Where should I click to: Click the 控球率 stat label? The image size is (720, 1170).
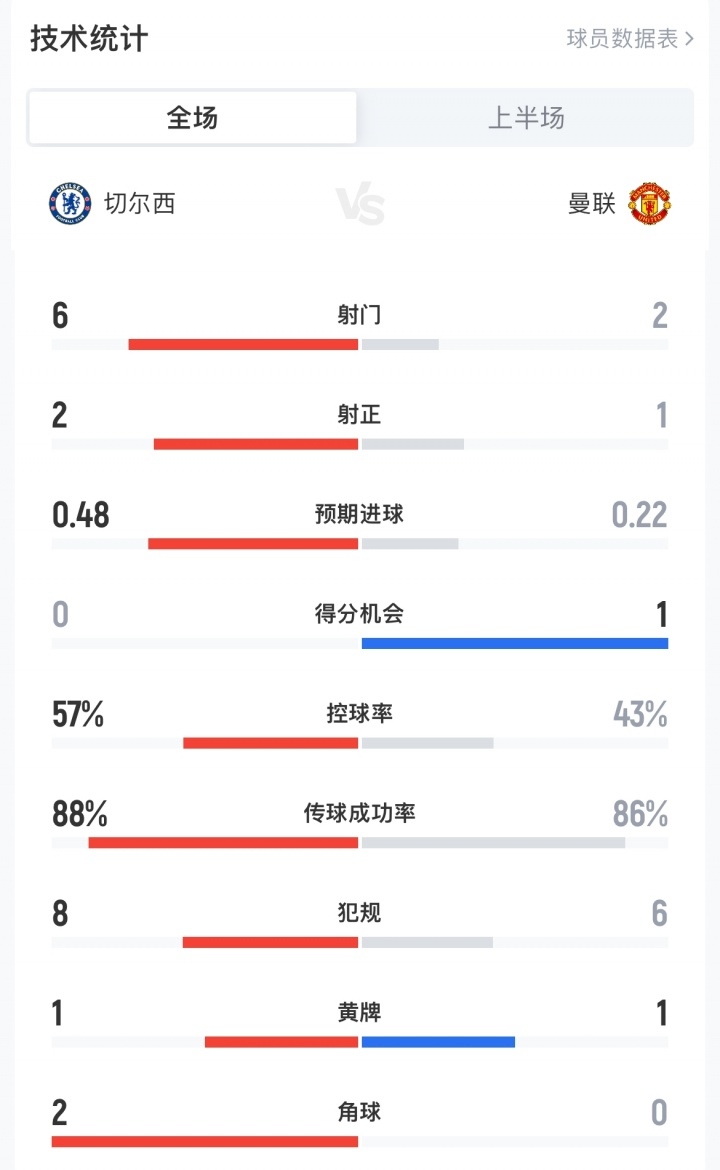359,713
